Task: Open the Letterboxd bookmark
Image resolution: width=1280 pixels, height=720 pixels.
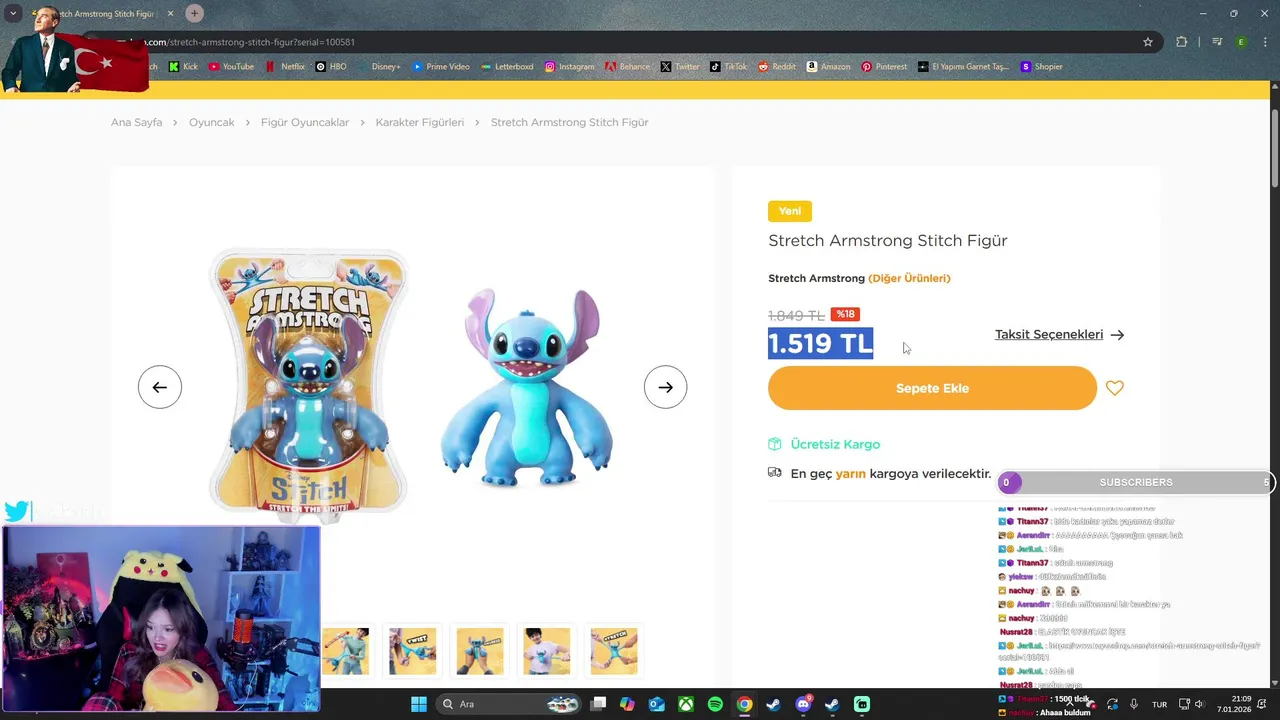Action: (x=506, y=67)
